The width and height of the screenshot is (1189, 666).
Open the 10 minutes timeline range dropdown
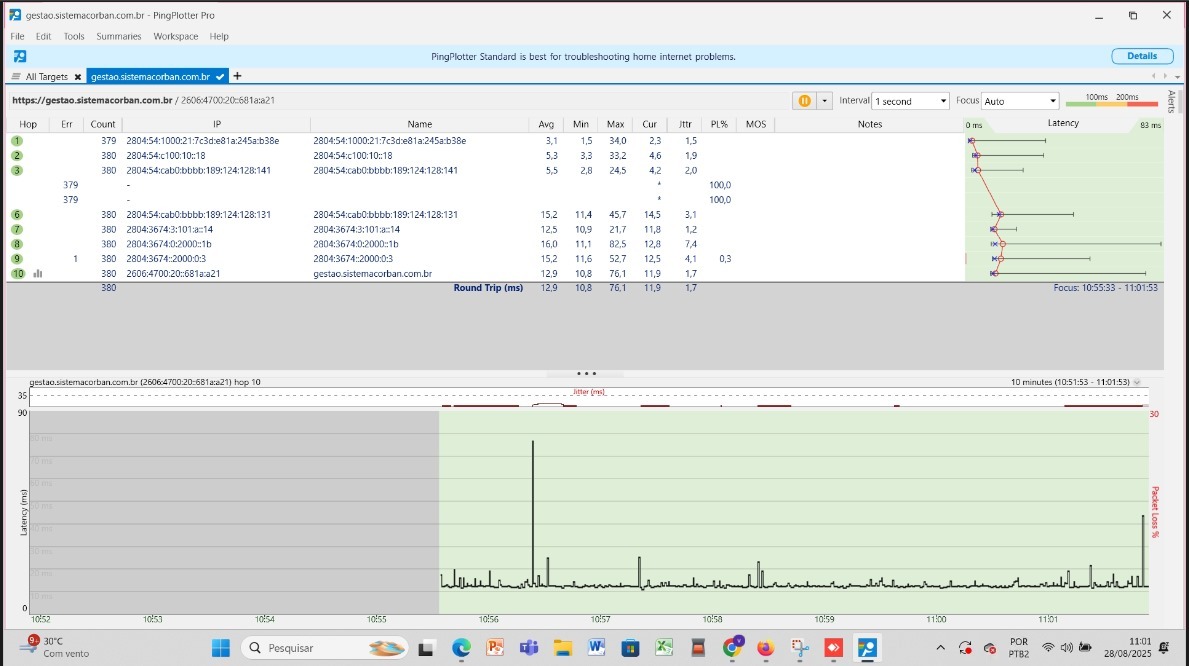click(1136, 383)
